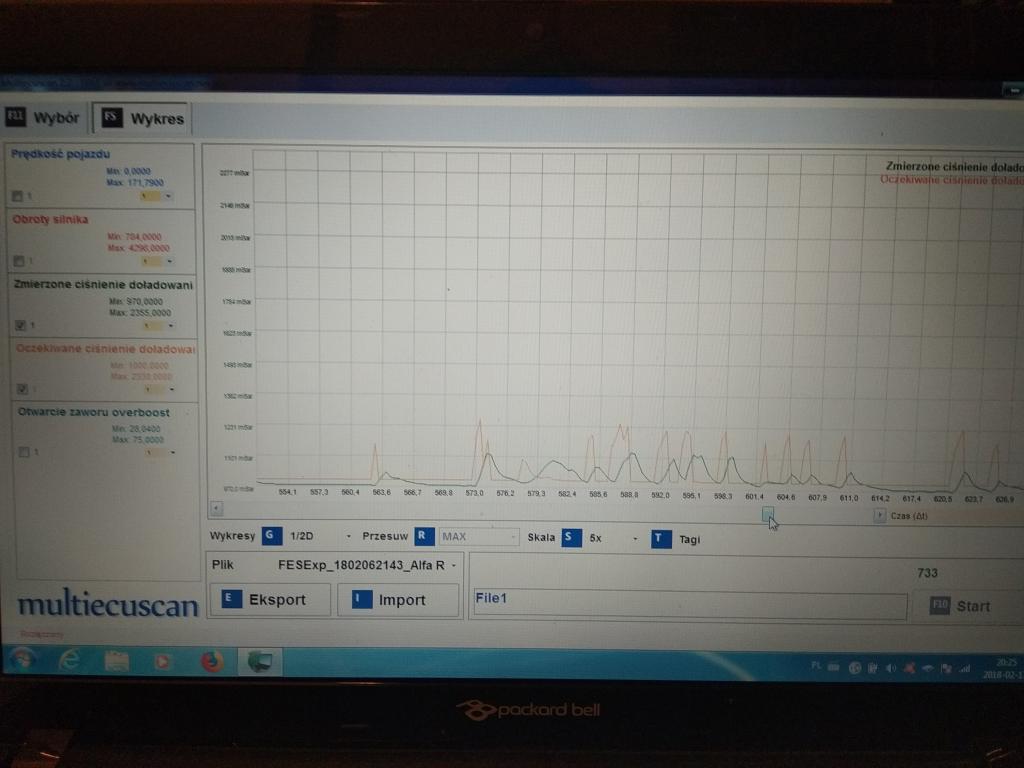Click the F10 icon beside Start
Screen dimensions: 1024x768
pos(940,605)
